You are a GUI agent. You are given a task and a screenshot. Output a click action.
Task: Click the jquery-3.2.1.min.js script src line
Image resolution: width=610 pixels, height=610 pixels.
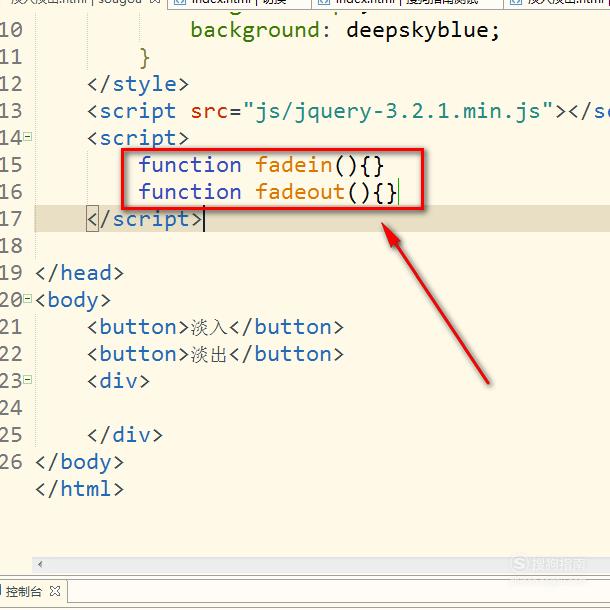tap(348, 111)
